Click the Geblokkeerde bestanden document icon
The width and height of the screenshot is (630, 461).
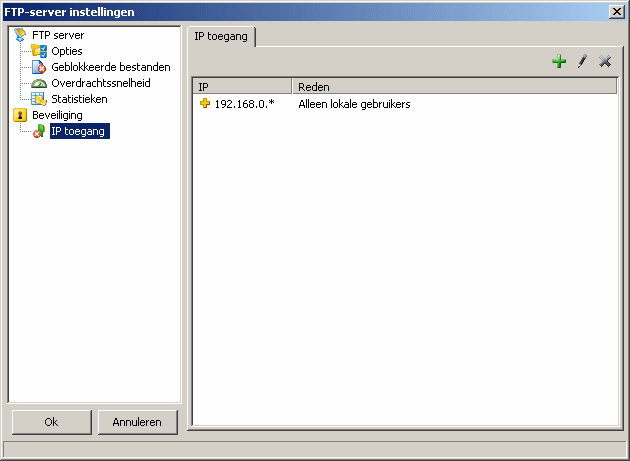click(39, 67)
